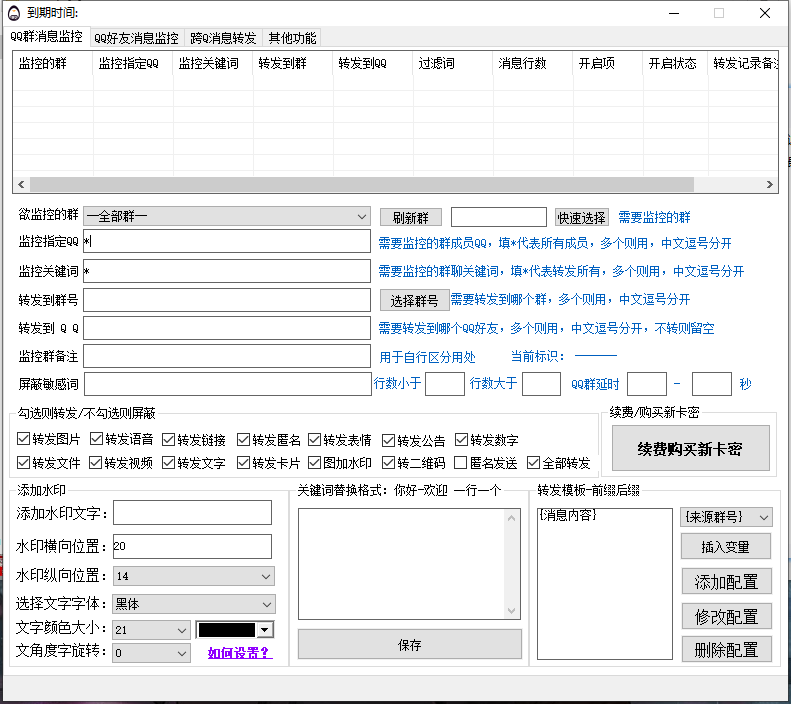
Task: Click the 续费购买新卡密 button
Action: 690,449
